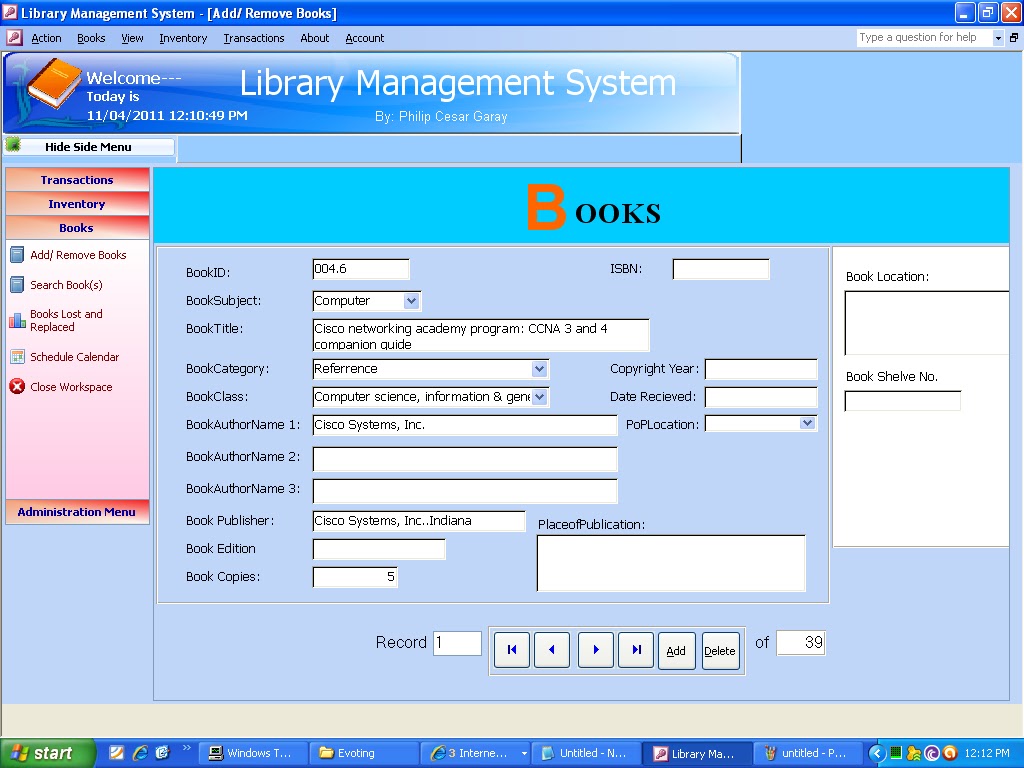The image size is (1024, 768).
Task: Open the View menu
Action: 132,38
